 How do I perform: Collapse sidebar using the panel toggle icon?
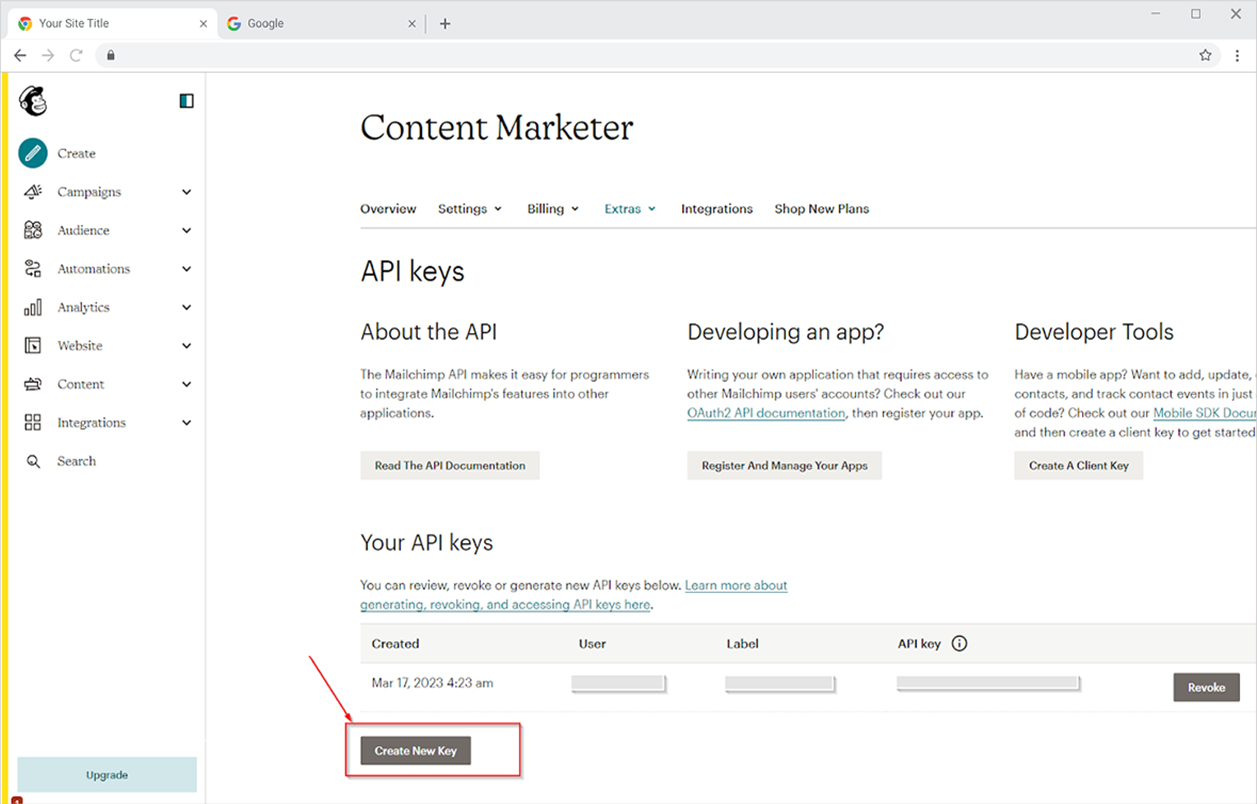[186, 101]
